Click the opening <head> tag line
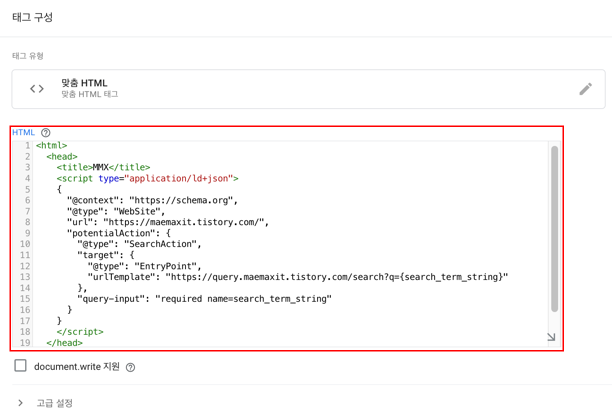This screenshot has width=612, height=416. click(x=62, y=156)
